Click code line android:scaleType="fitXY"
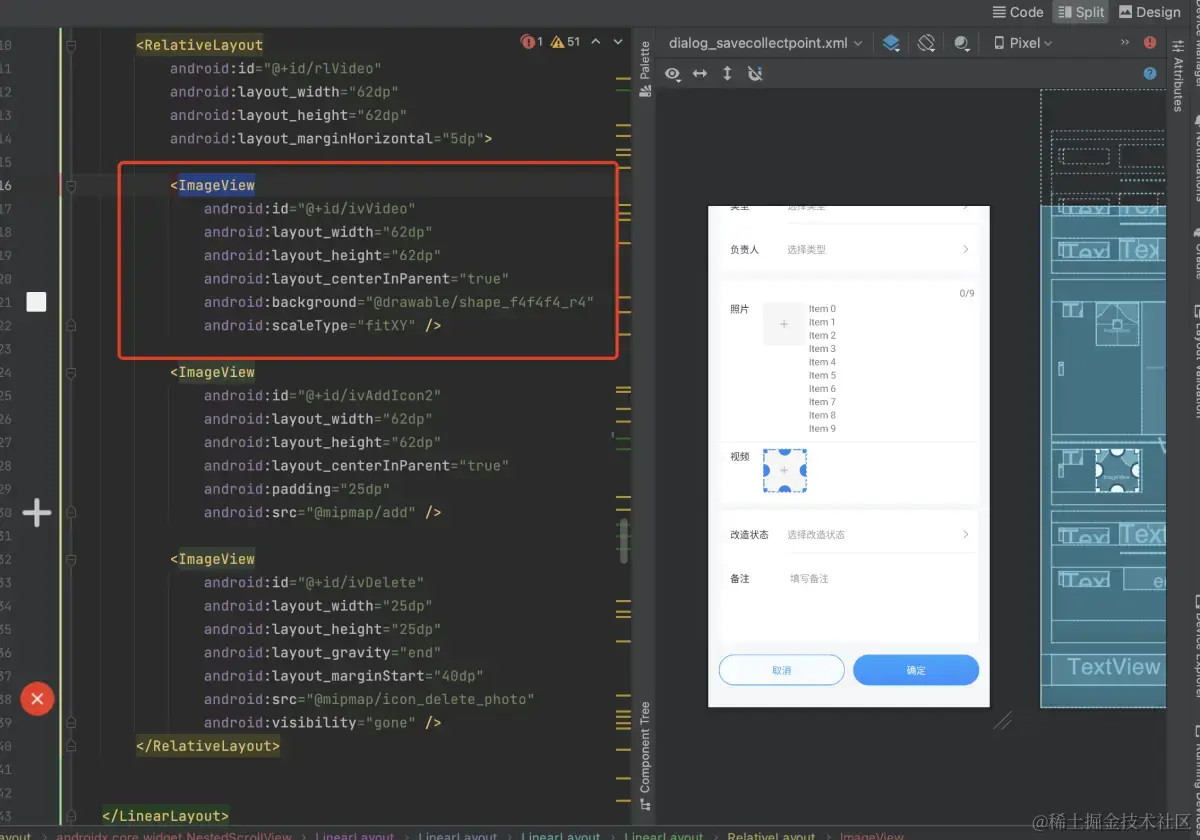 [322, 325]
